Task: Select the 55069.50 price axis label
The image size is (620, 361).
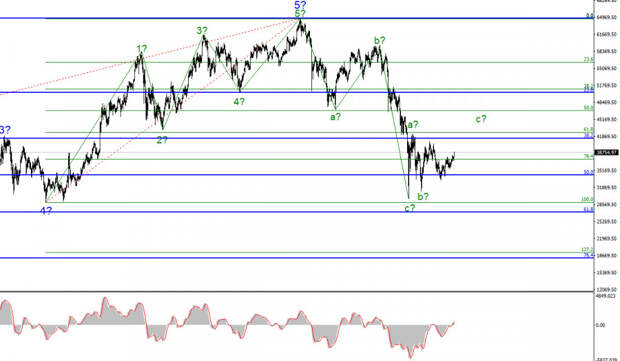Action: [607, 68]
